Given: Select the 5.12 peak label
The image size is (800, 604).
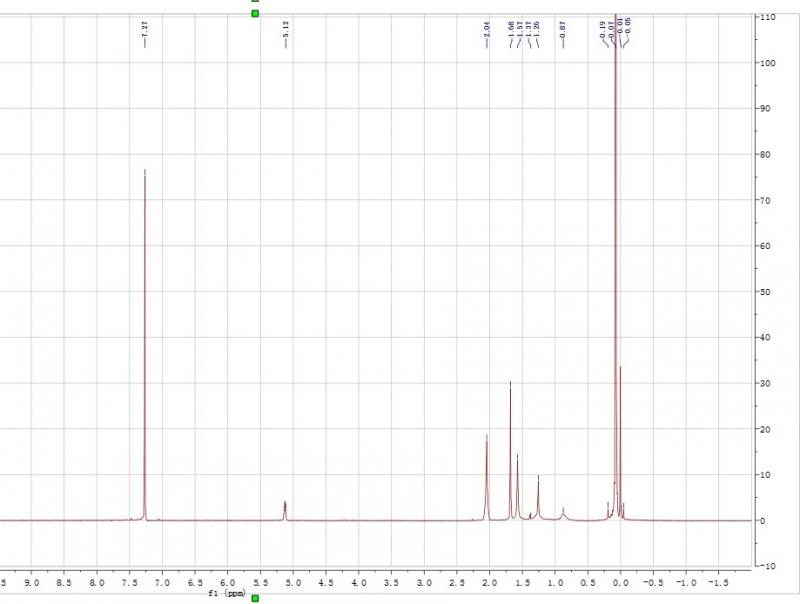Looking at the screenshot, I should click(286, 29).
